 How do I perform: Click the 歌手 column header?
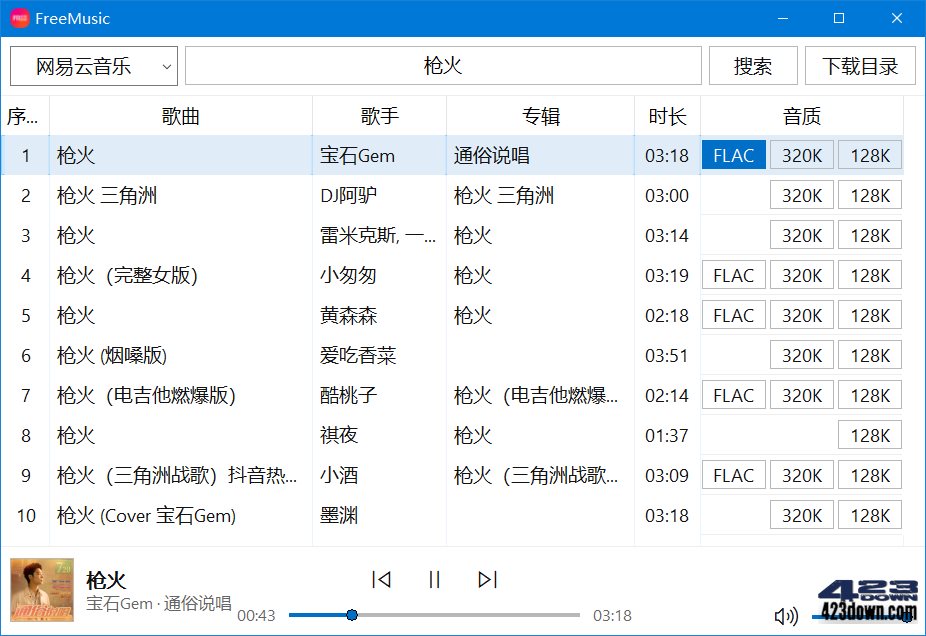(379, 116)
